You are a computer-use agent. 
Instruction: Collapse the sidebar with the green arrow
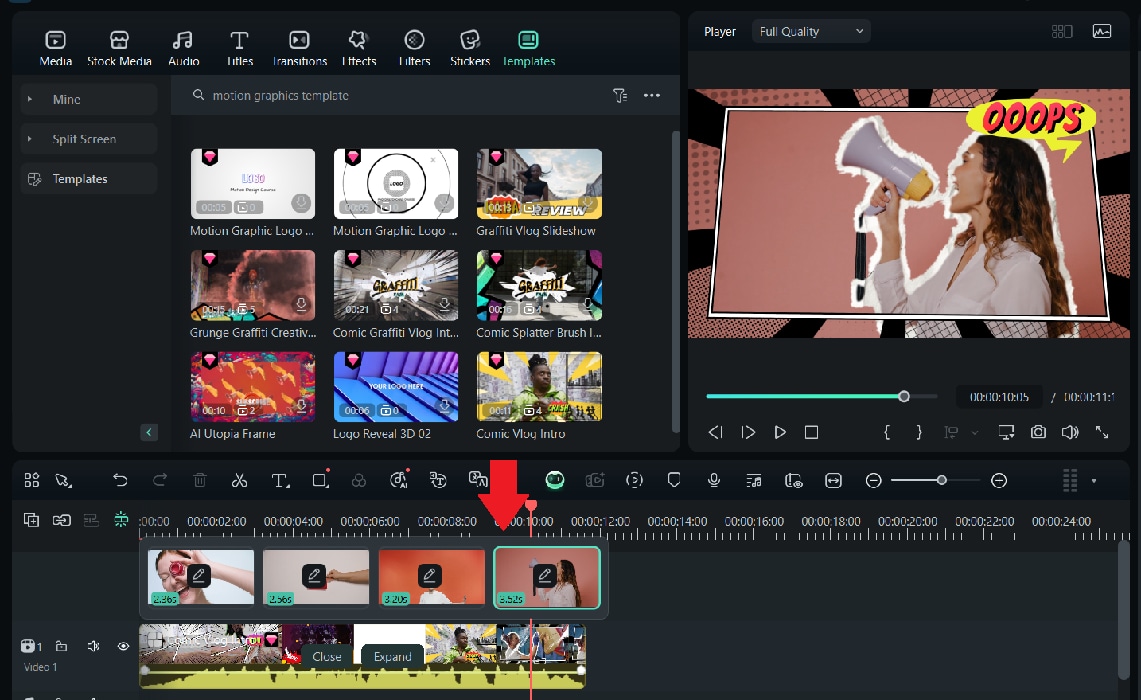coord(148,432)
